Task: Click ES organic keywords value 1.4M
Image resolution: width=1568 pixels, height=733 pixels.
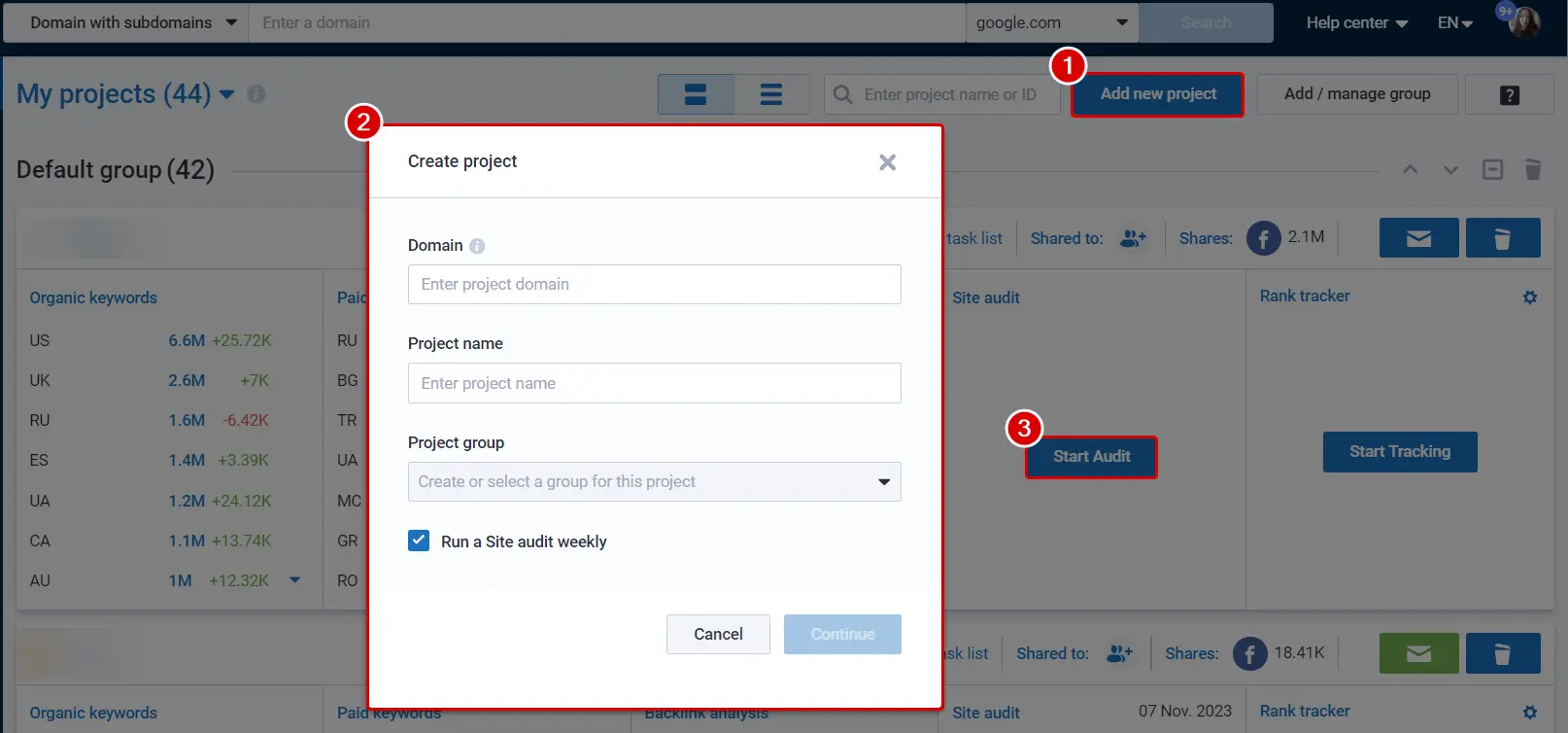Action: point(187,460)
